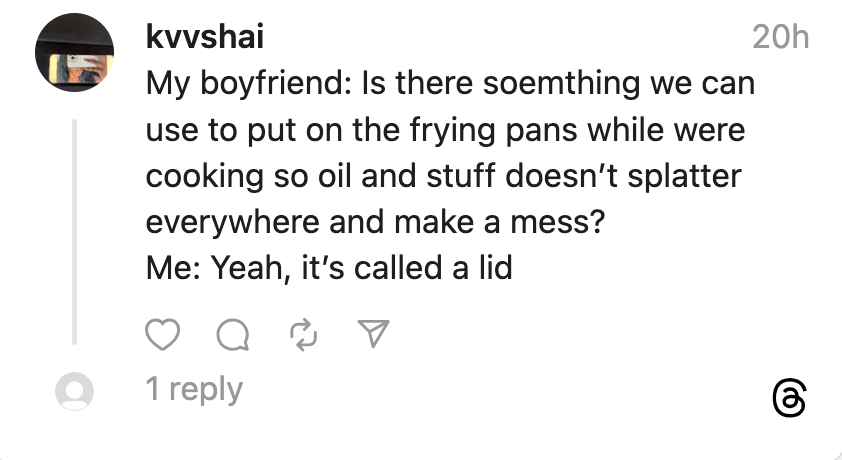Click the Threads logo icon
This screenshot has height=460, width=842.
[x=789, y=399]
